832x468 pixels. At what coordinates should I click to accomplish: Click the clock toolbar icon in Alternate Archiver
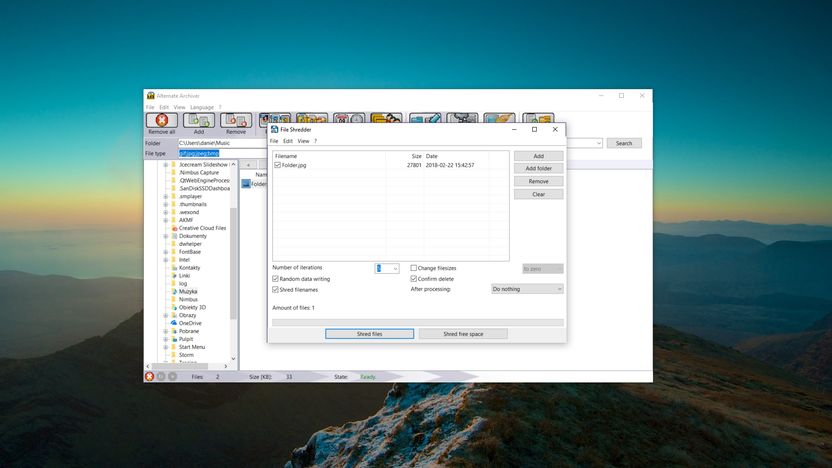(x=349, y=118)
